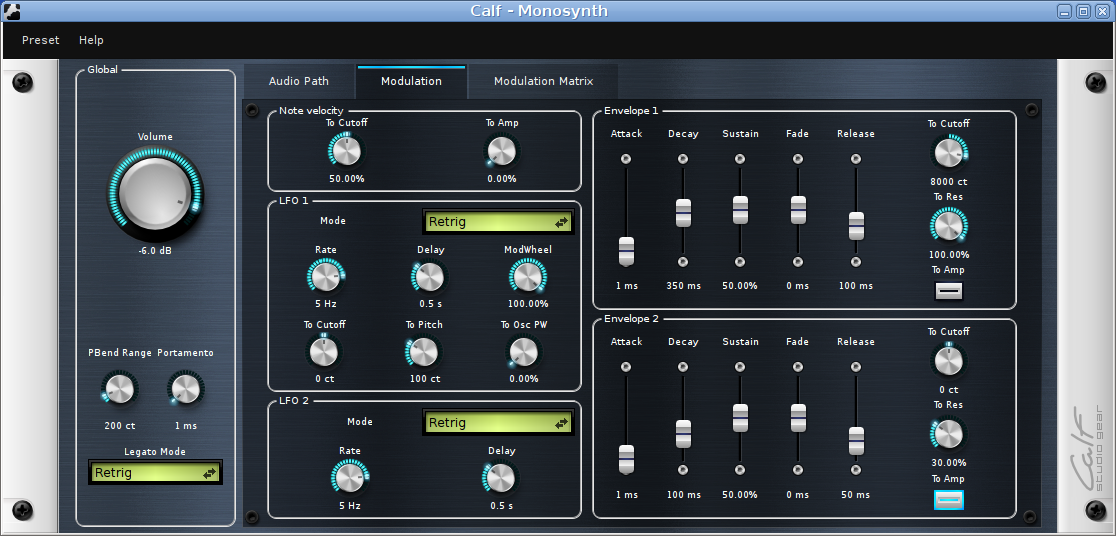Click the Envelope 2 Release slider
The height and width of the screenshot is (536, 1116).
[856, 419]
